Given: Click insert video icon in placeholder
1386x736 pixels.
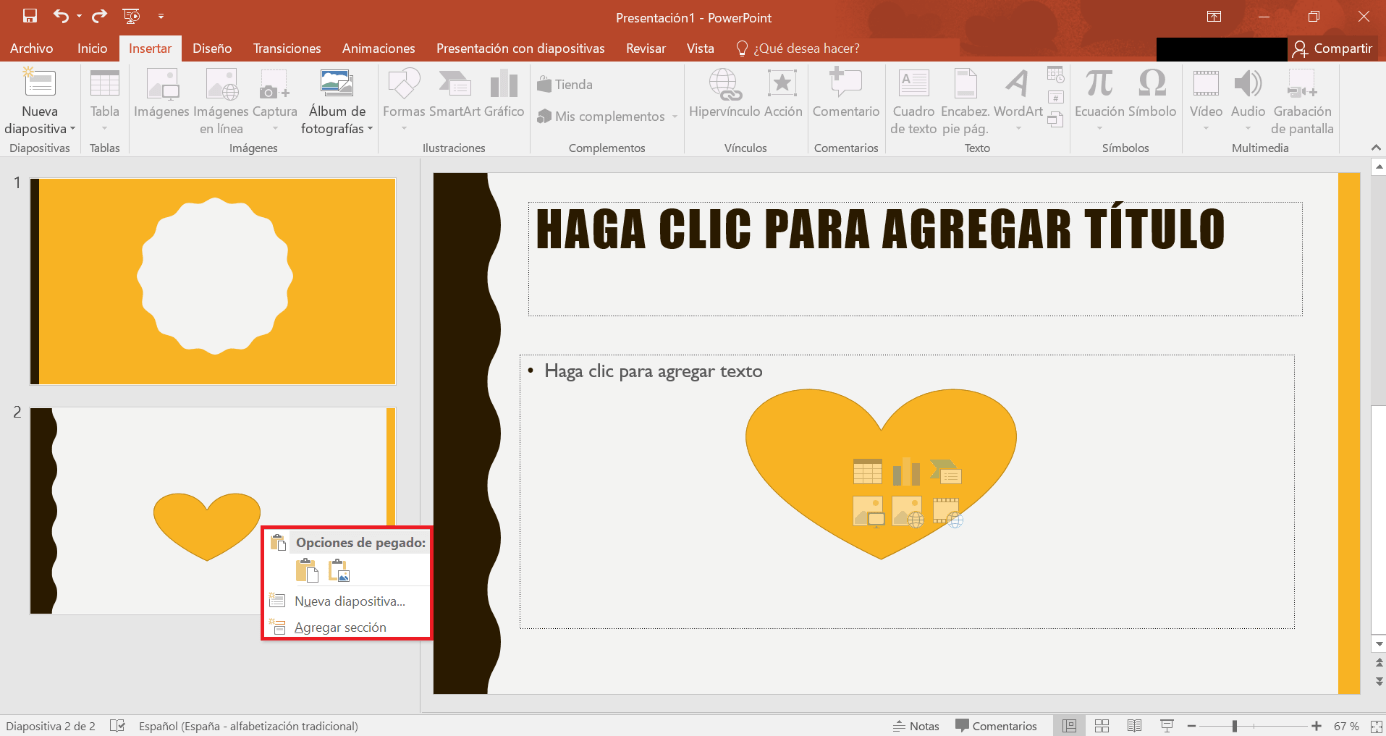Looking at the screenshot, I should [x=948, y=511].
